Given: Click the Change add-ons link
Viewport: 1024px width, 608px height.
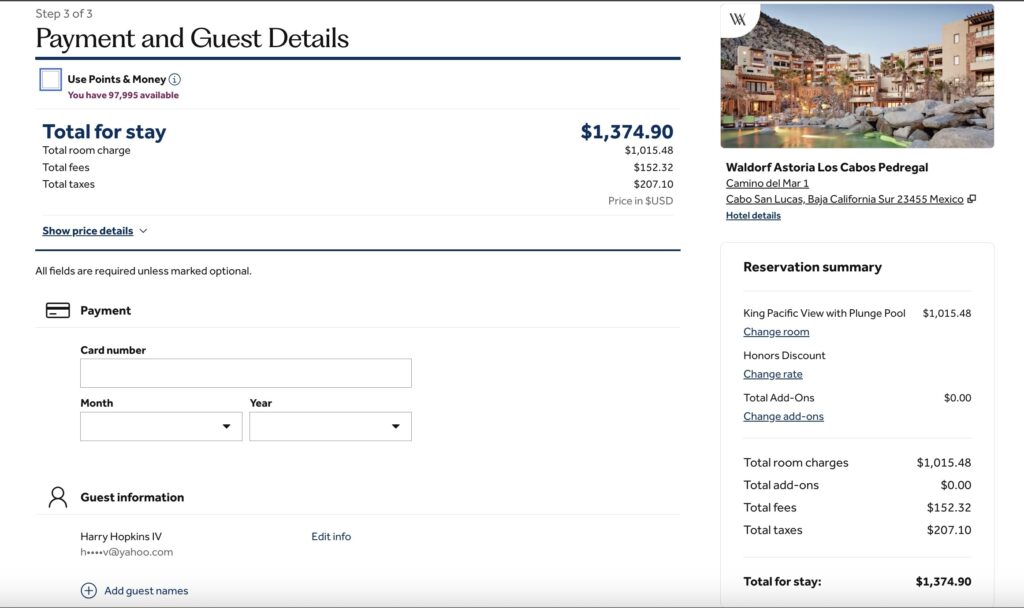Looking at the screenshot, I should click(783, 416).
